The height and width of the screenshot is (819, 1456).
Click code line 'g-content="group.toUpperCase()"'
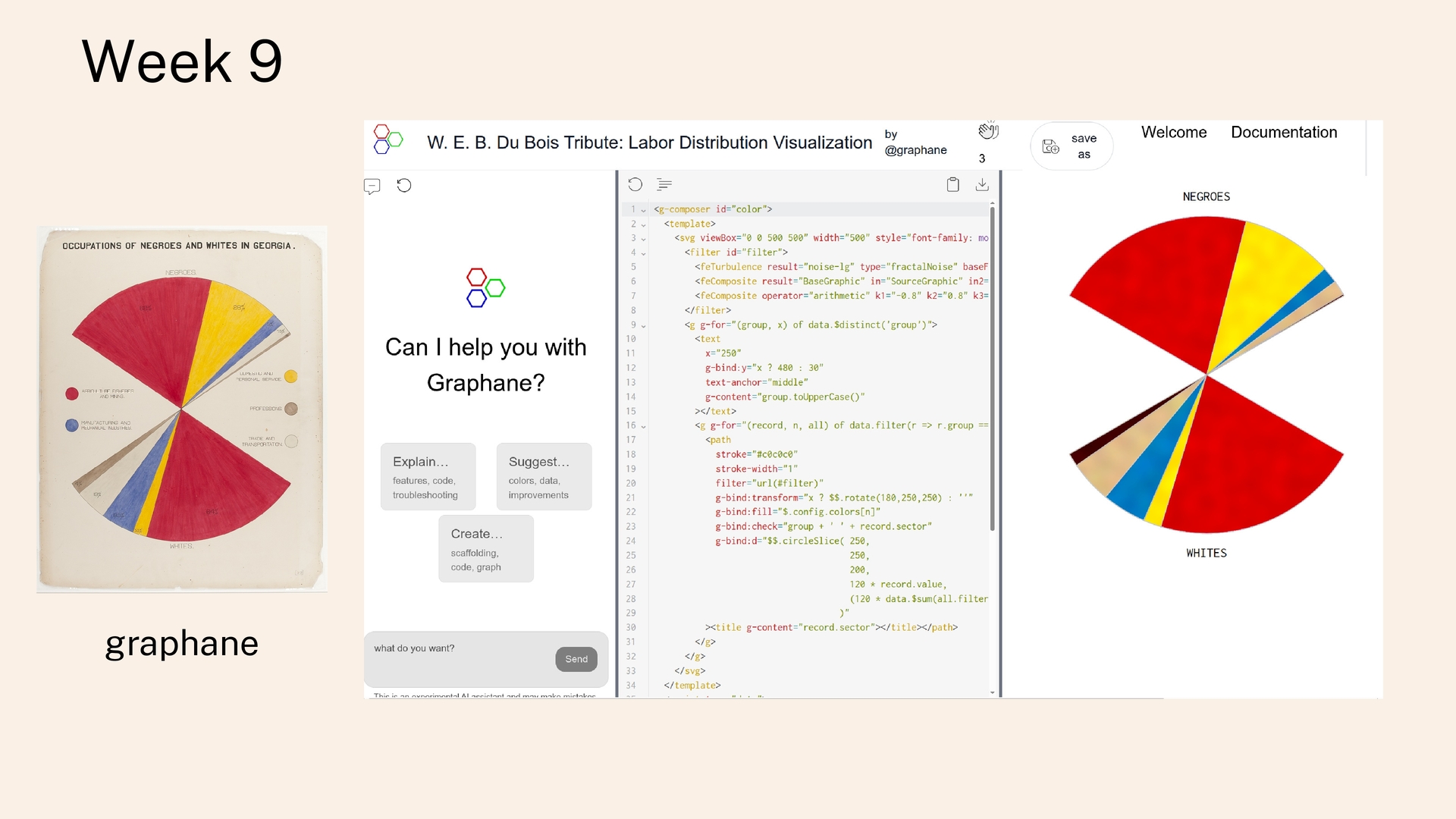[785, 397]
